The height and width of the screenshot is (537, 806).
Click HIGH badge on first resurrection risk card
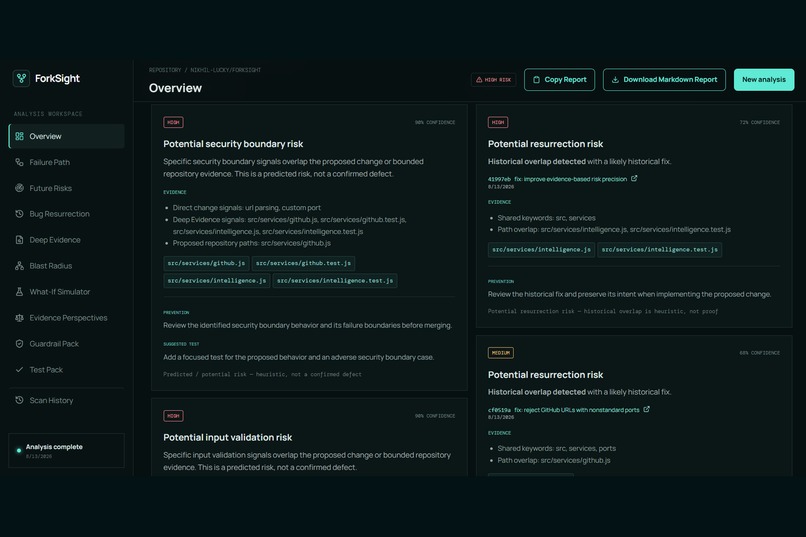pos(498,122)
